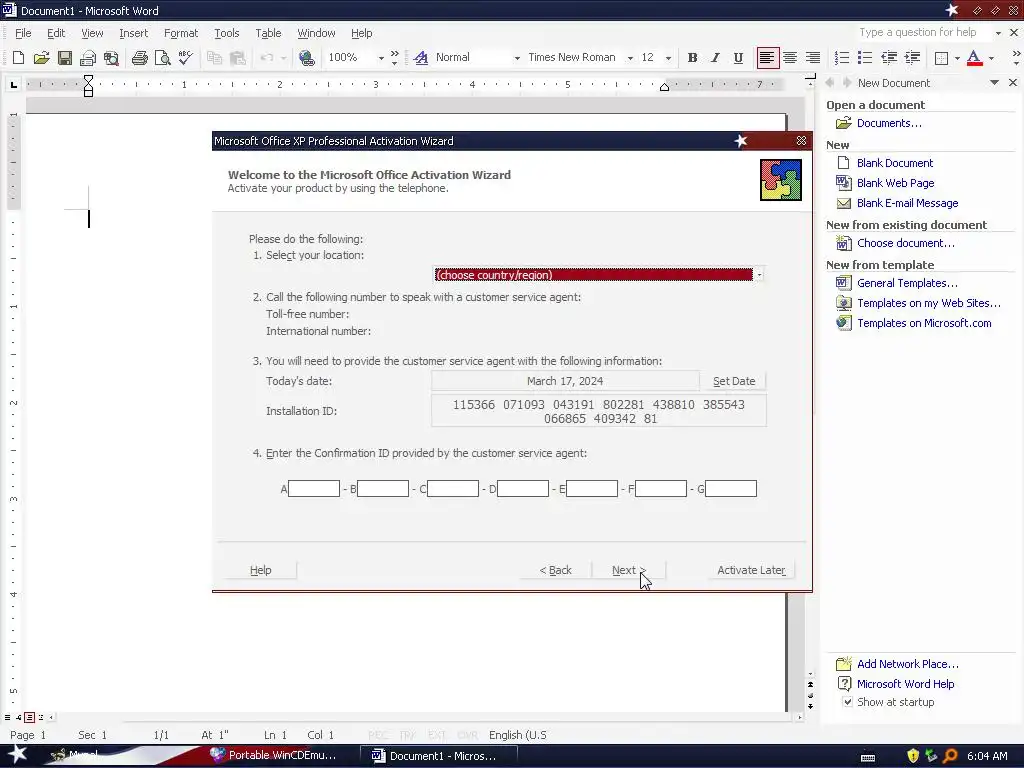
Task: Open the File menu
Action: pos(23,33)
